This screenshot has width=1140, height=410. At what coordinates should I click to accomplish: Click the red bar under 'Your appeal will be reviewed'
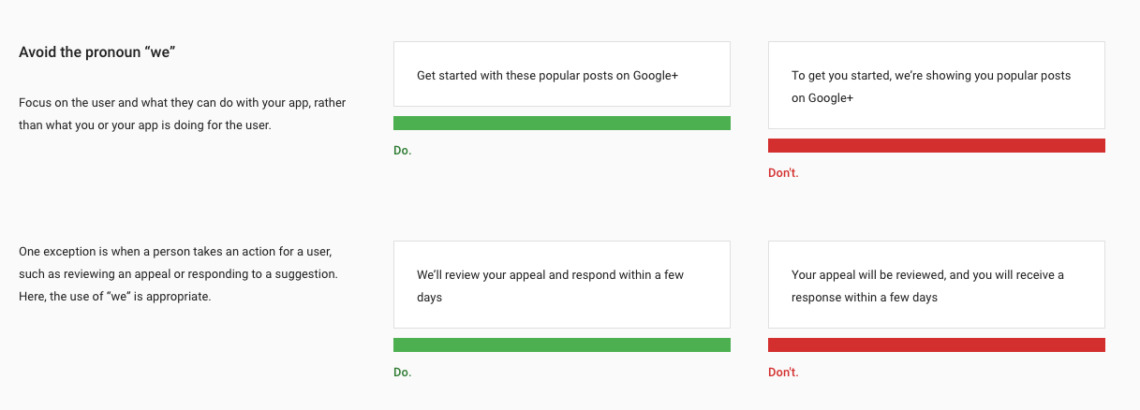click(x=936, y=345)
